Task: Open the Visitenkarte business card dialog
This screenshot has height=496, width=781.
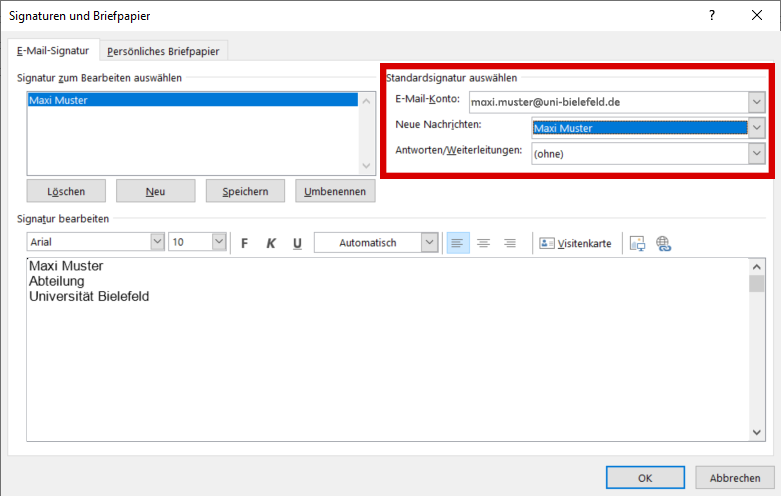Action: (x=575, y=243)
